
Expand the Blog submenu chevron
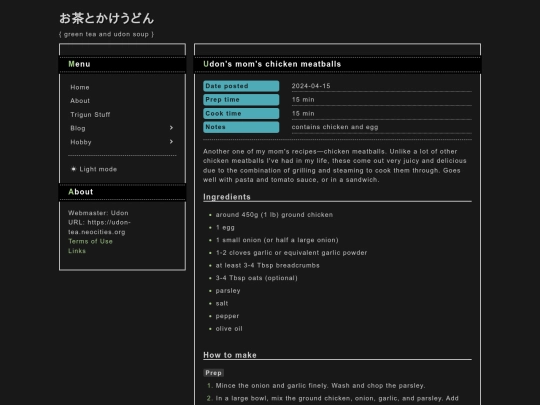coord(171,128)
